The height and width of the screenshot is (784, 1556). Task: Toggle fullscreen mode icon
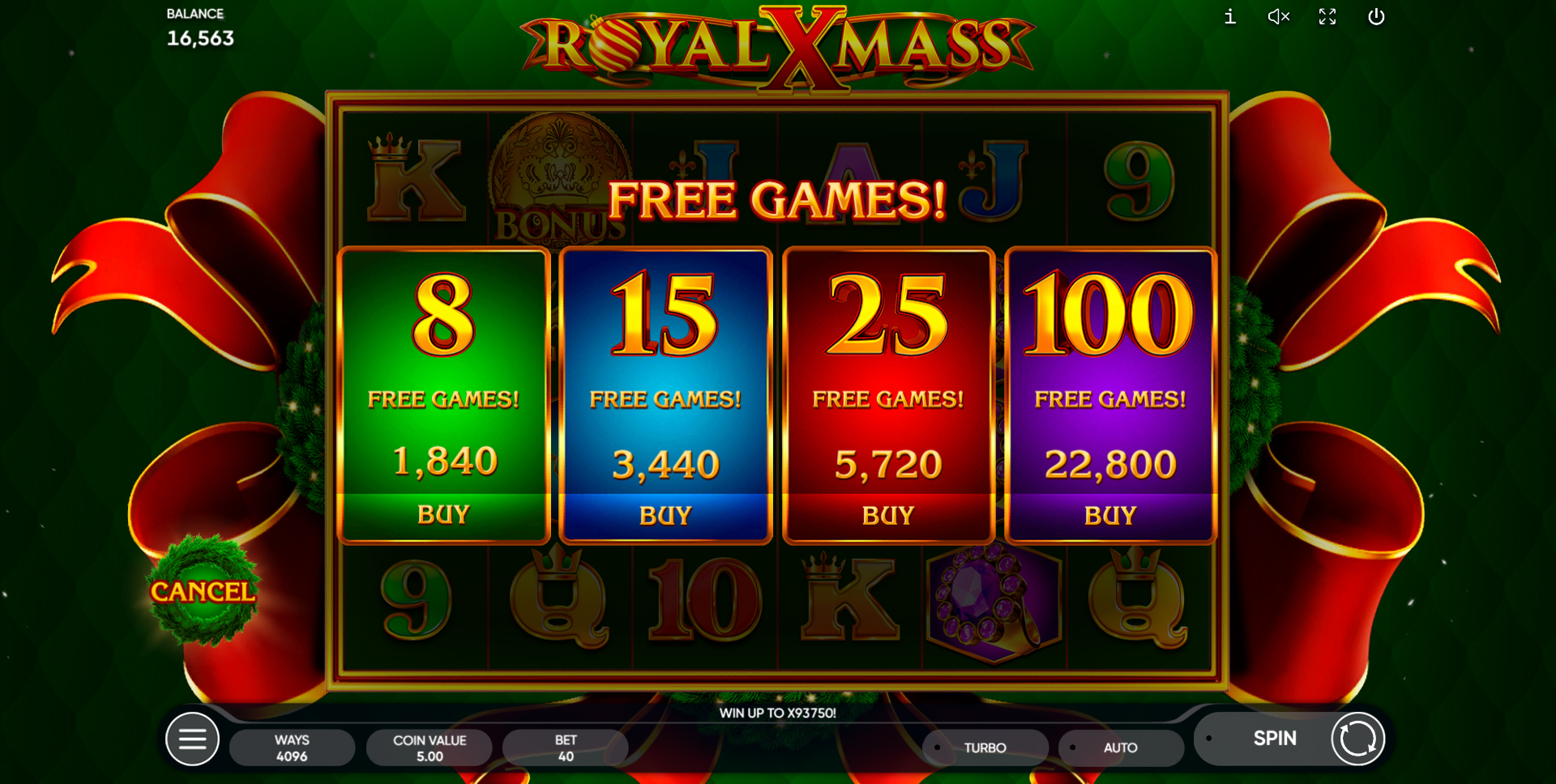(x=1327, y=16)
